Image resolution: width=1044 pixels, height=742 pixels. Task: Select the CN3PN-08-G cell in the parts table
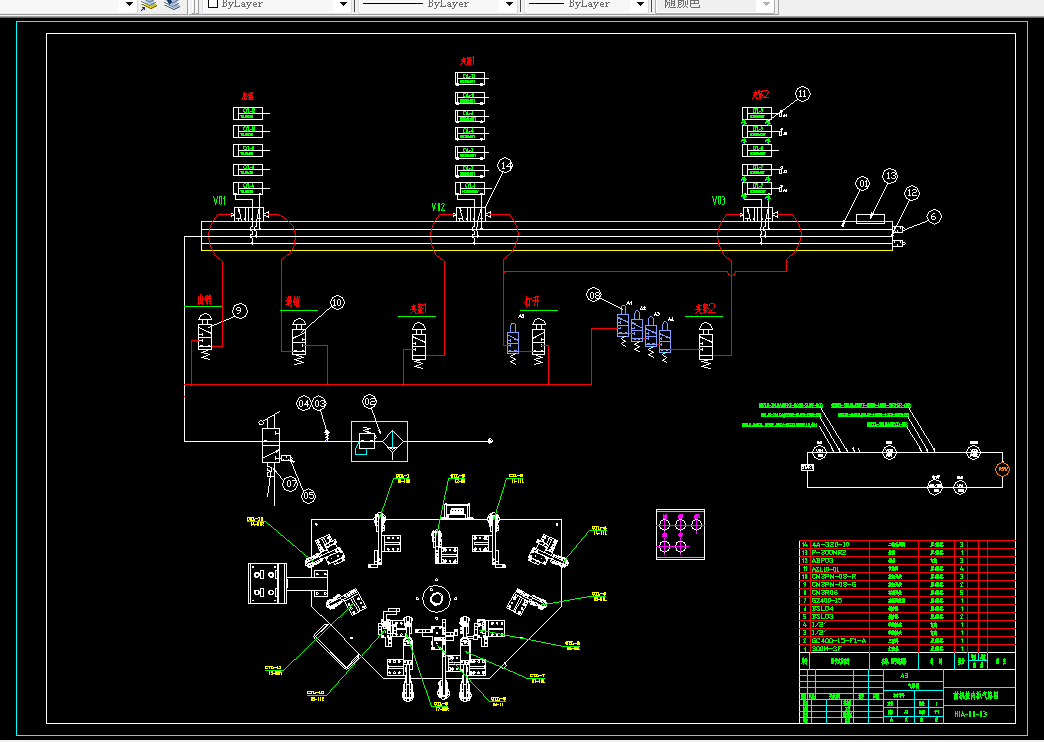click(x=839, y=585)
